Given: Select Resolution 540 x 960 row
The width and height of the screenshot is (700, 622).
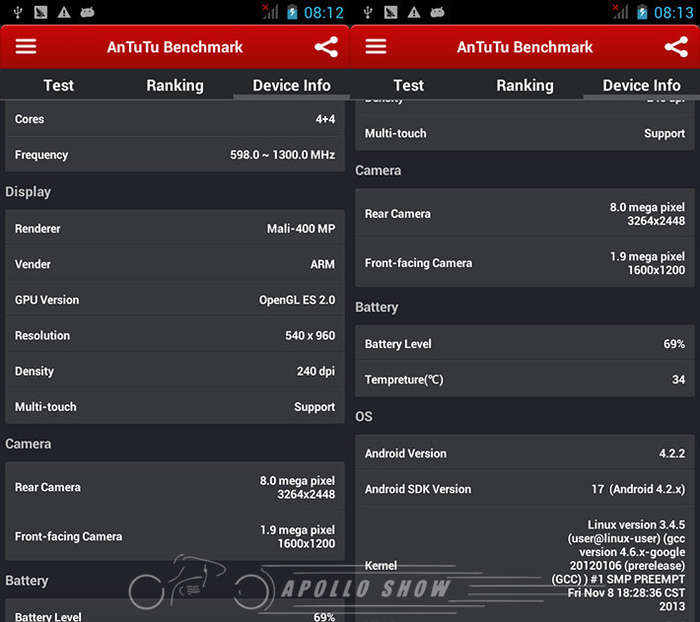Looking at the screenshot, I should [175, 335].
